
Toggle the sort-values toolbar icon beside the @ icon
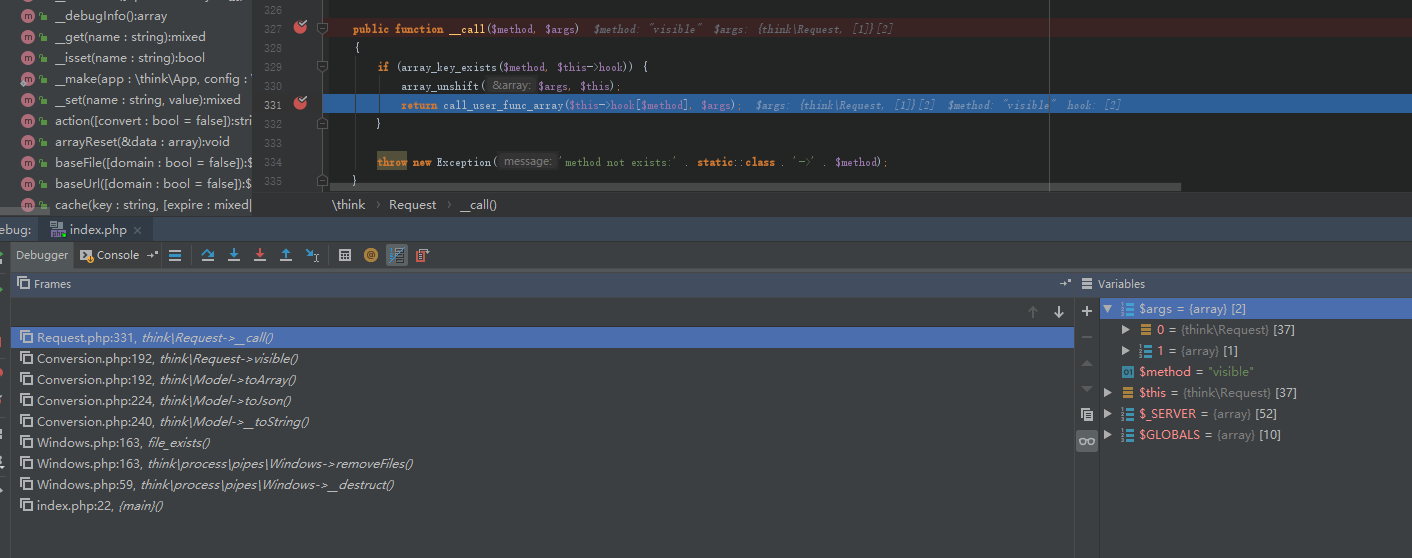coord(397,255)
